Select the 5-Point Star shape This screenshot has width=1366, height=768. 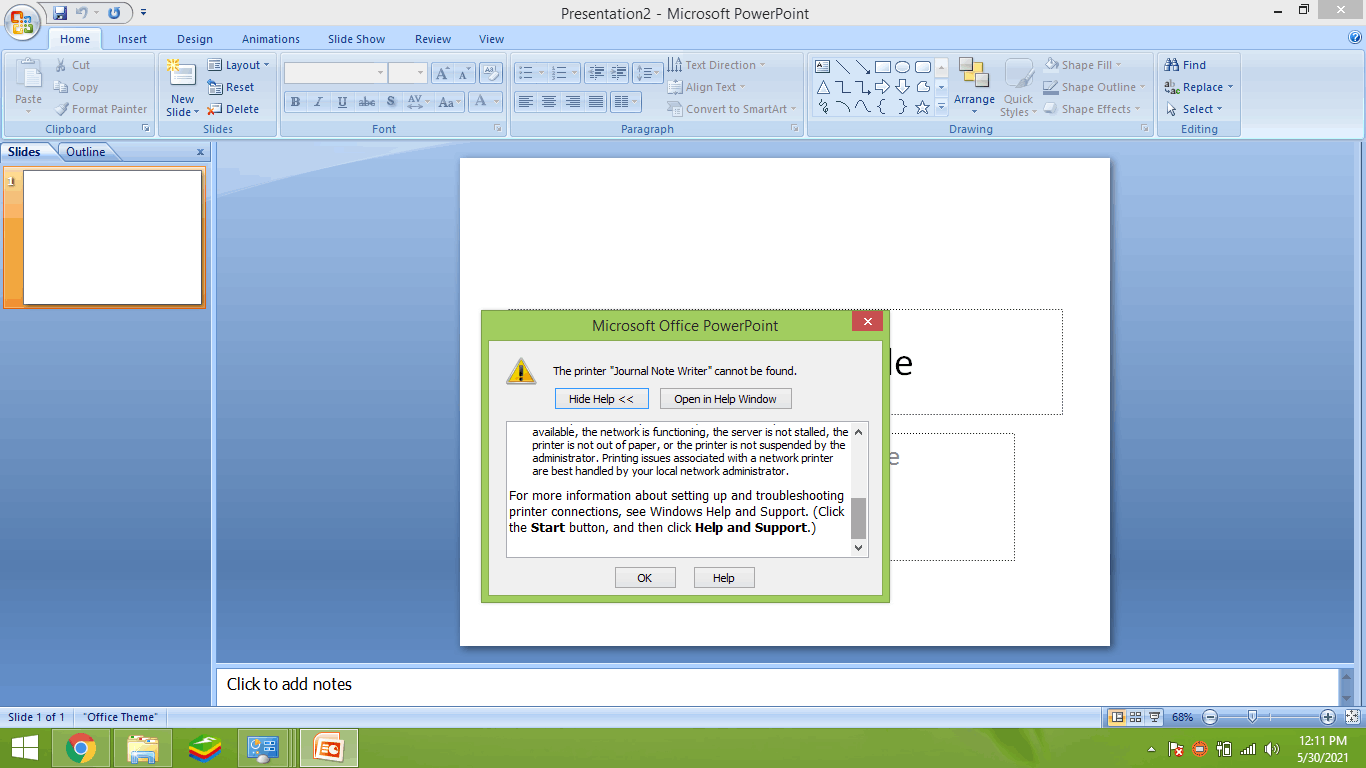(922, 107)
